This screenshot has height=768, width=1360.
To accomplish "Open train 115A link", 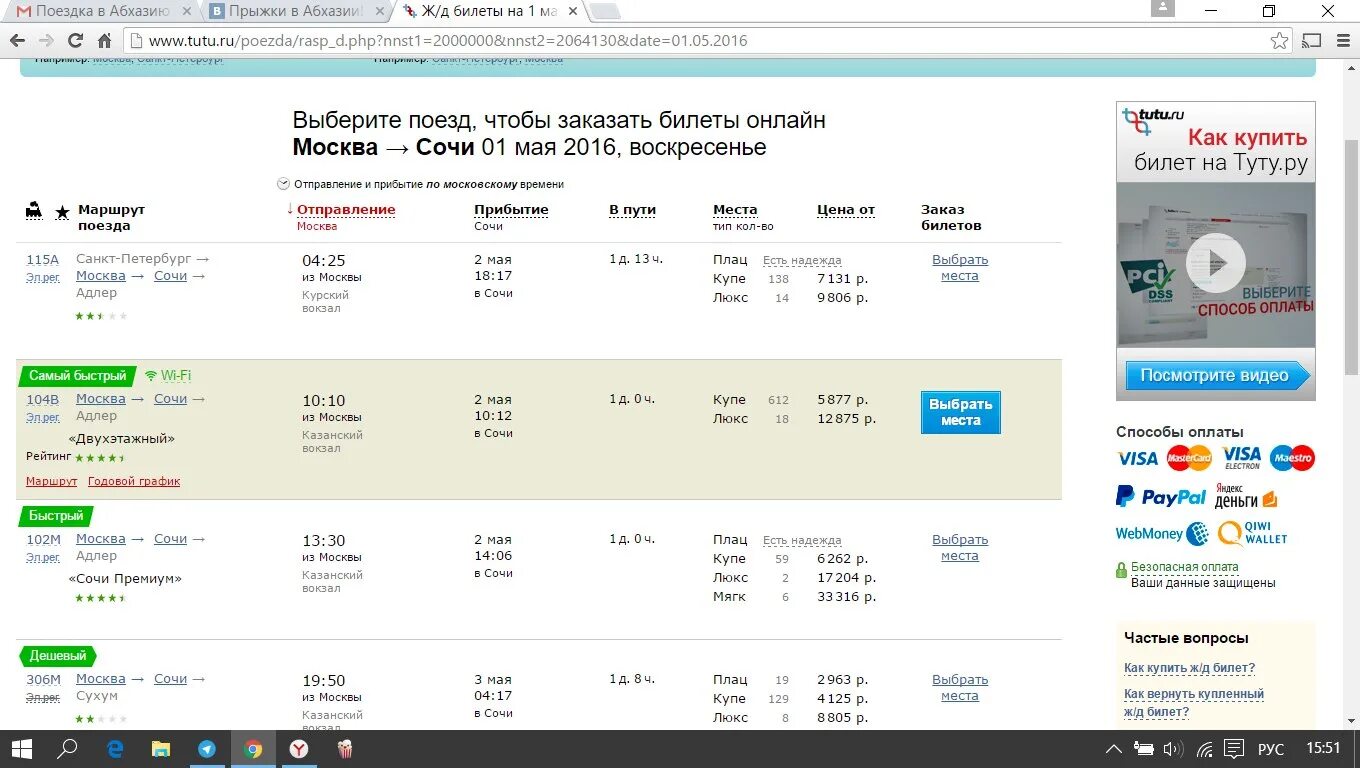I will 43,259.
